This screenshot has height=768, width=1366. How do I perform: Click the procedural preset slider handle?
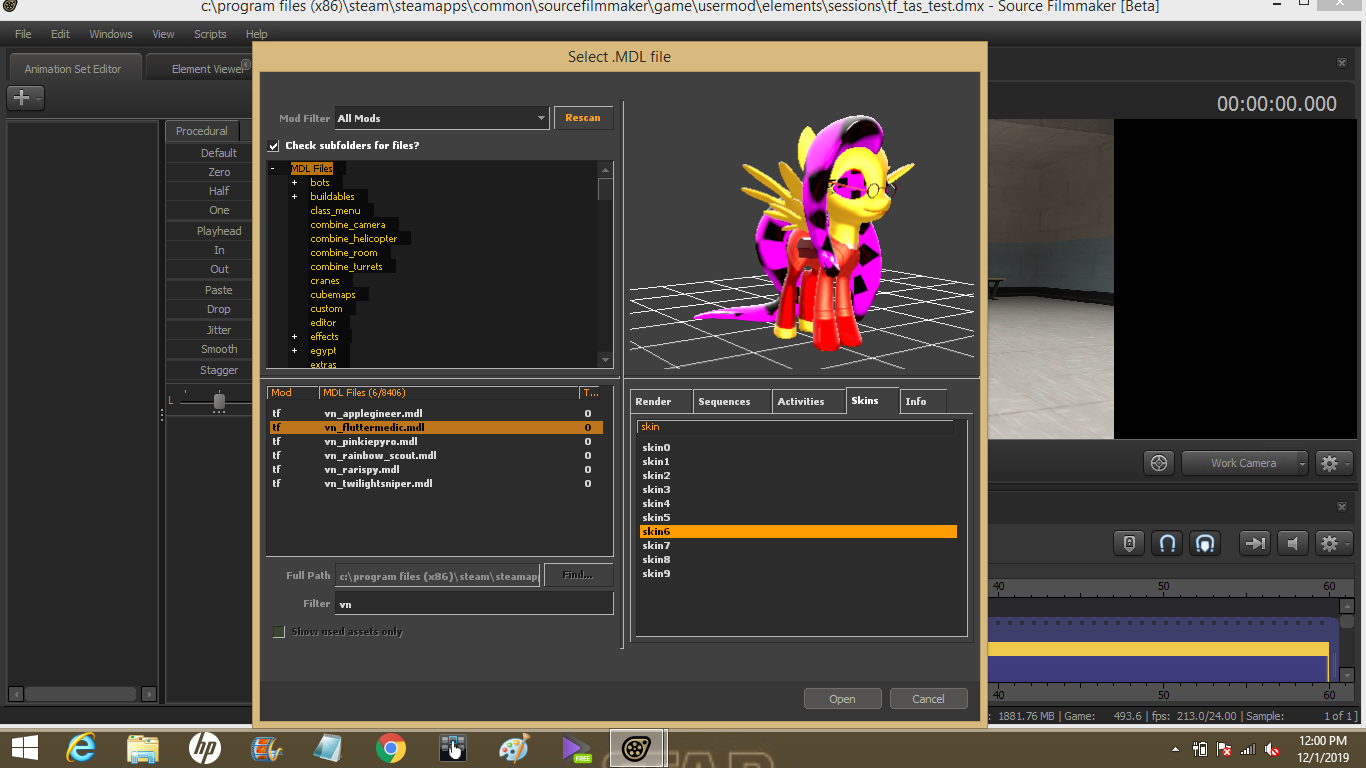[x=219, y=401]
